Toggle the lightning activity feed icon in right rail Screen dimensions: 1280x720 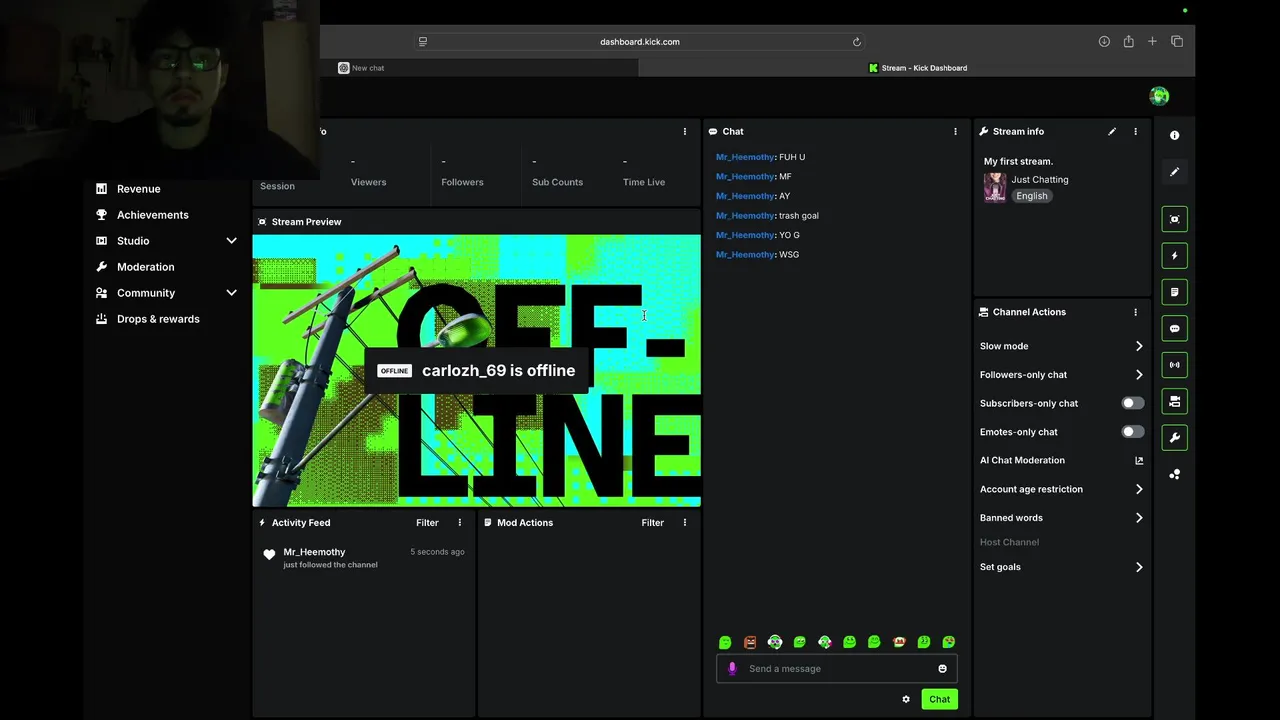[1175, 256]
